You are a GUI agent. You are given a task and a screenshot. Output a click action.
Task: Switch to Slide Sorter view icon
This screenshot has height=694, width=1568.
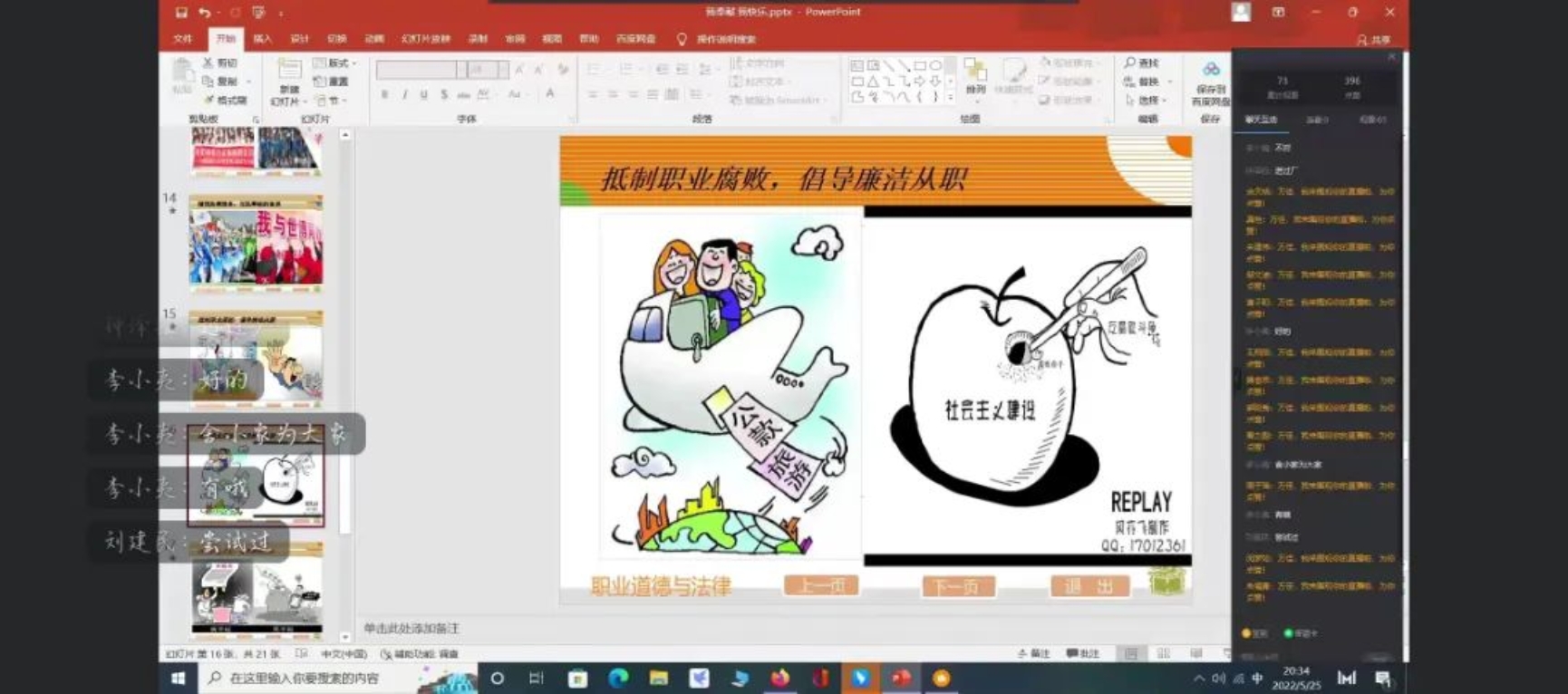coord(1164,653)
